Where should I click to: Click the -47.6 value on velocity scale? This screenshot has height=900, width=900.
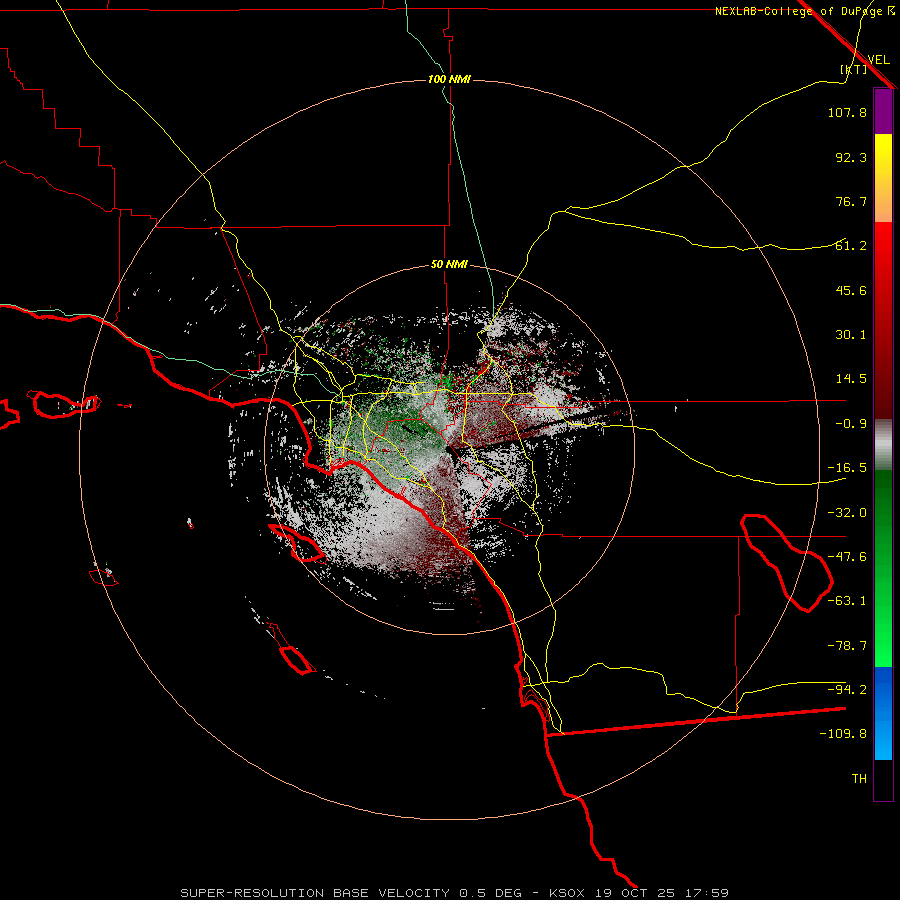pyautogui.click(x=847, y=557)
